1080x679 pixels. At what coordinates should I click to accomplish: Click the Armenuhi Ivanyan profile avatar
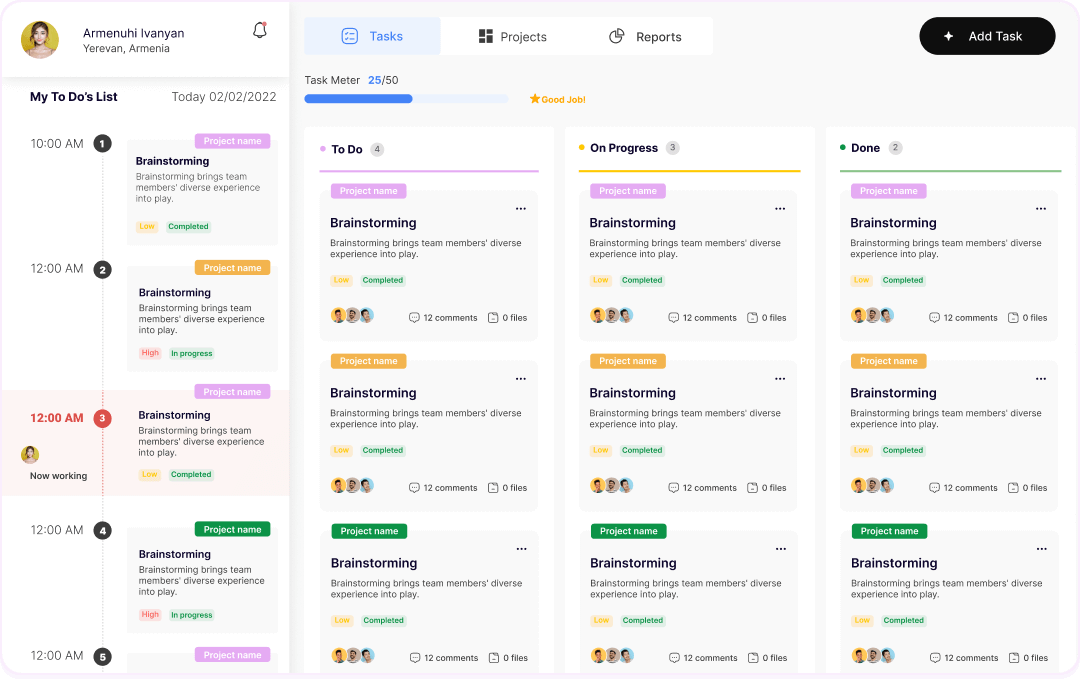(40, 40)
